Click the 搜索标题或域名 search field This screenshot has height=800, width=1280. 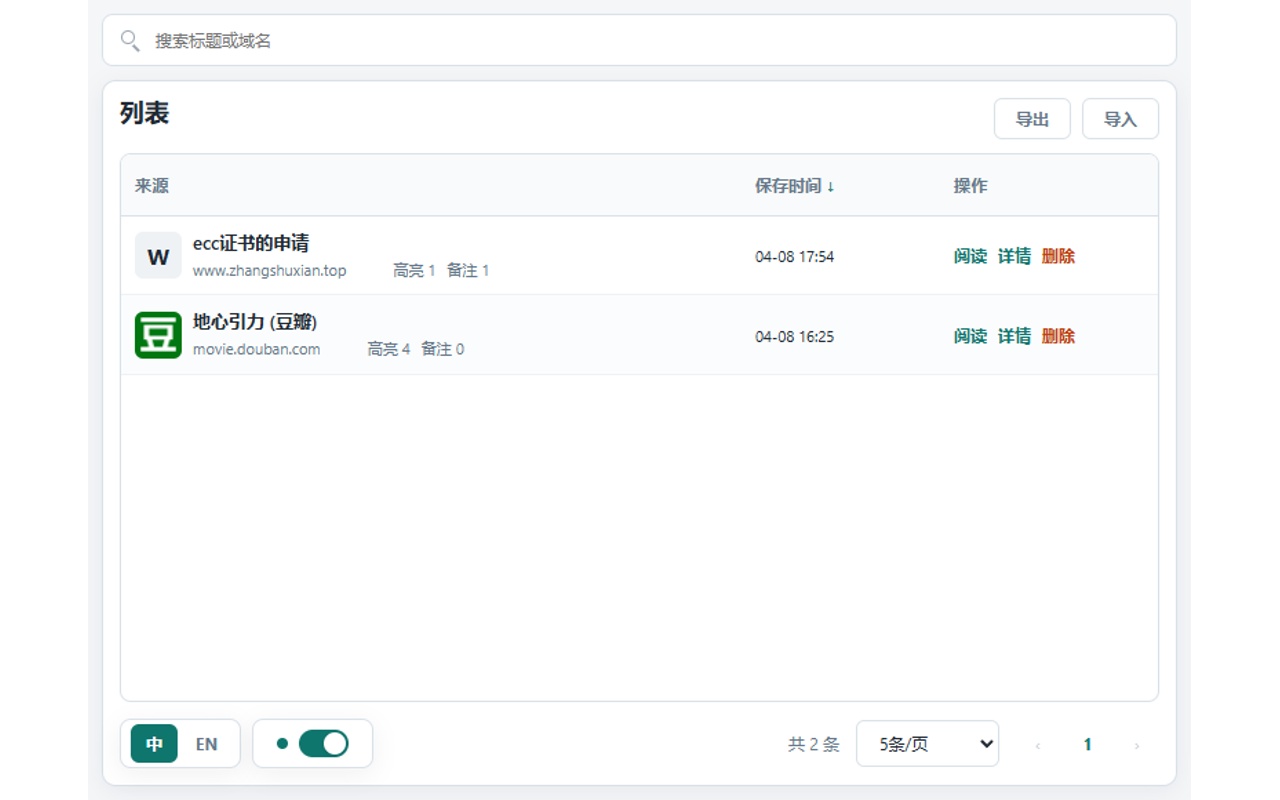tap(639, 40)
